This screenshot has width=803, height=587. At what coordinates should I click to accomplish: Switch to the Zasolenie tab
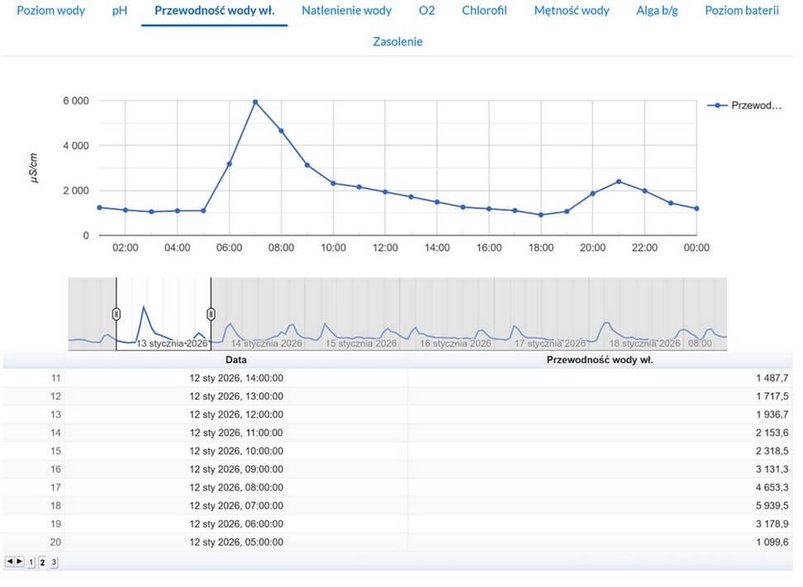(397, 42)
